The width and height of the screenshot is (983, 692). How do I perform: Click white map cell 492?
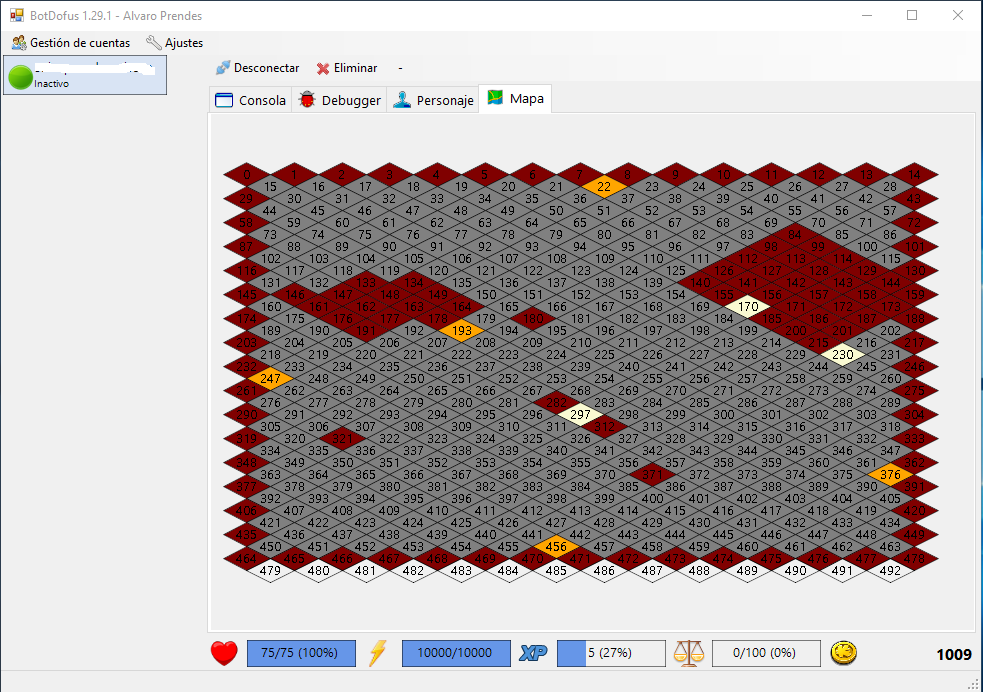tap(890, 570)
